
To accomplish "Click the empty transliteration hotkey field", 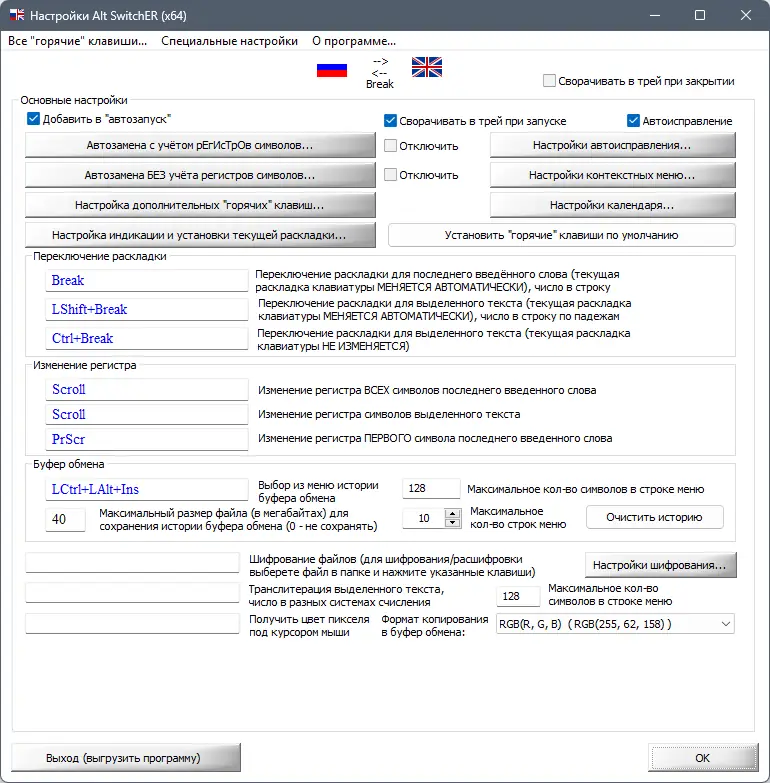I will click(132, 593).
